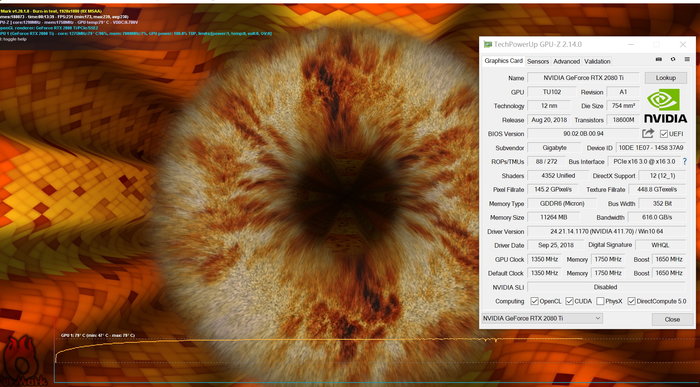Toggle the DirectCompute 5.0 checkbox

(x=631, y=301)
